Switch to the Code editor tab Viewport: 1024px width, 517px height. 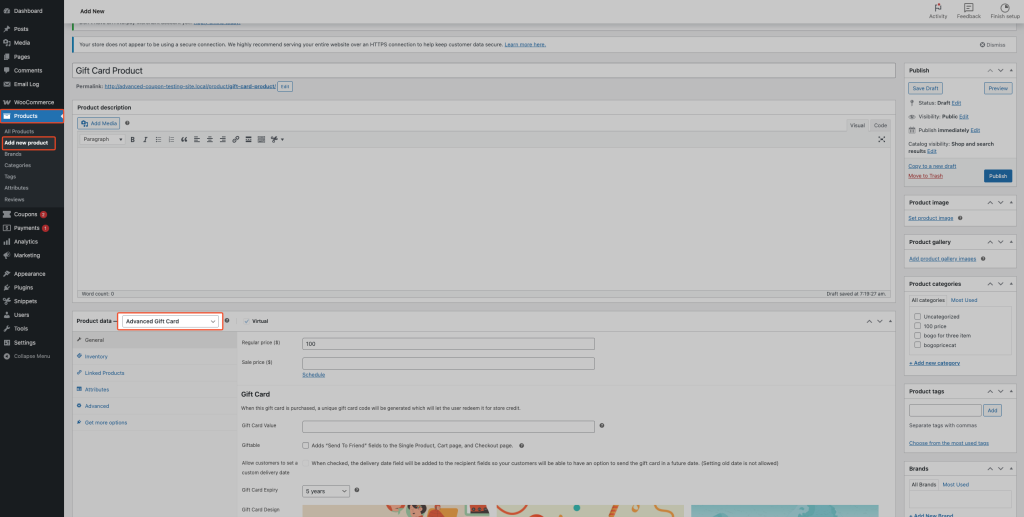click(880, 125)
